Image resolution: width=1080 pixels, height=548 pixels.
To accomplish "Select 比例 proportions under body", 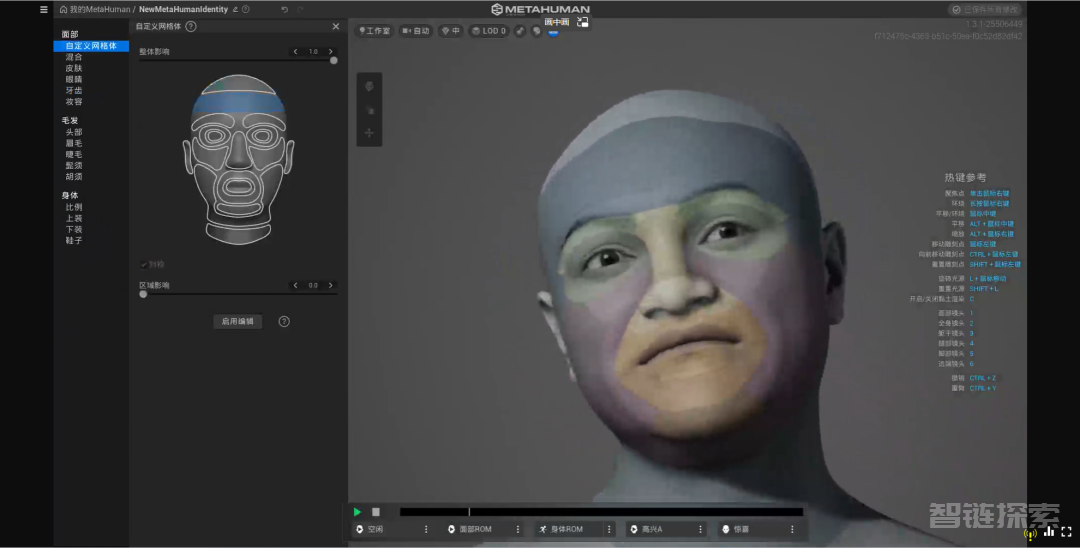I will coord(74,207).
